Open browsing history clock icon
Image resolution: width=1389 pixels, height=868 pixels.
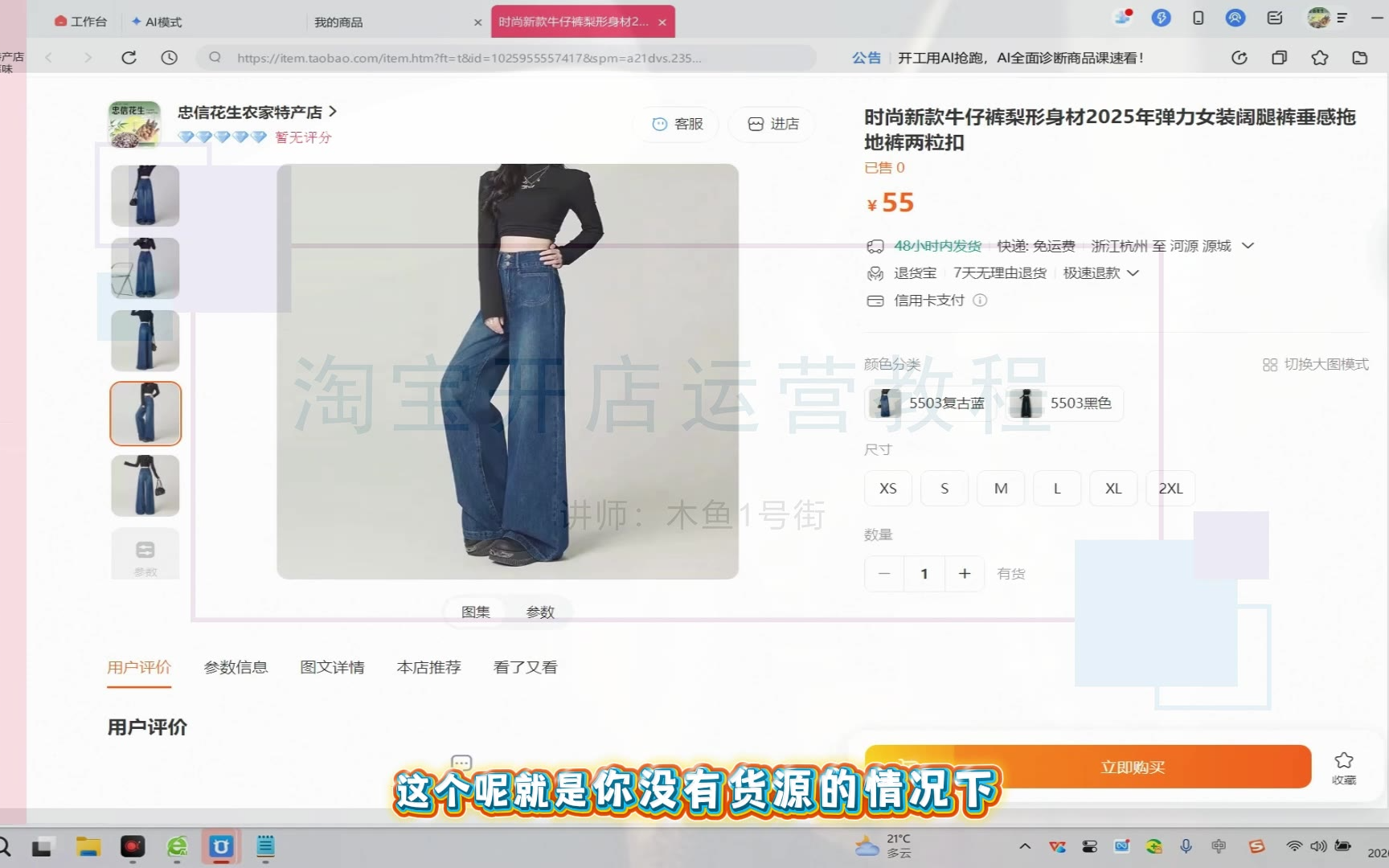tap(169, 58)
